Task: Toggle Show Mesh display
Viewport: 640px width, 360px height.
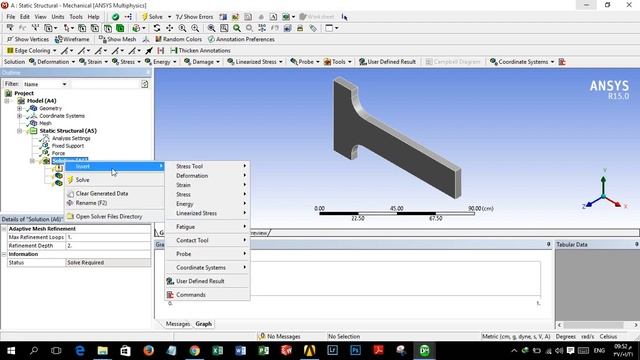Action: point(118,39)
